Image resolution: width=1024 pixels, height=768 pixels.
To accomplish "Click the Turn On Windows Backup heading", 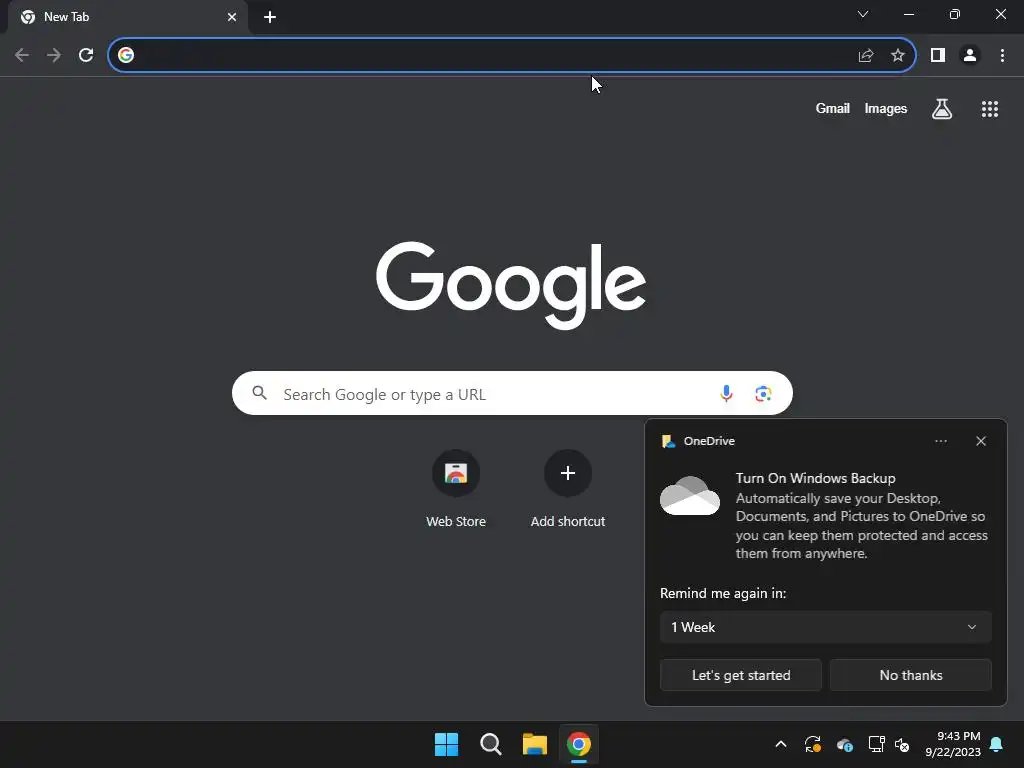I will [x=815, y=478].
